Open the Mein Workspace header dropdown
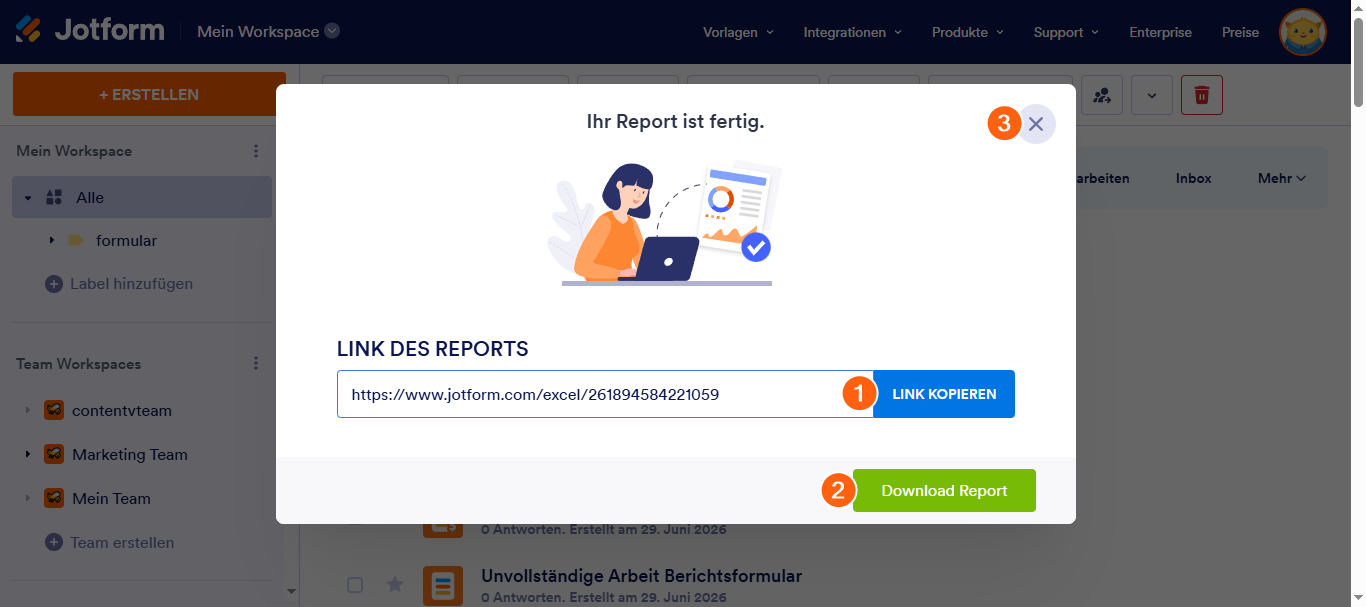 269,31
